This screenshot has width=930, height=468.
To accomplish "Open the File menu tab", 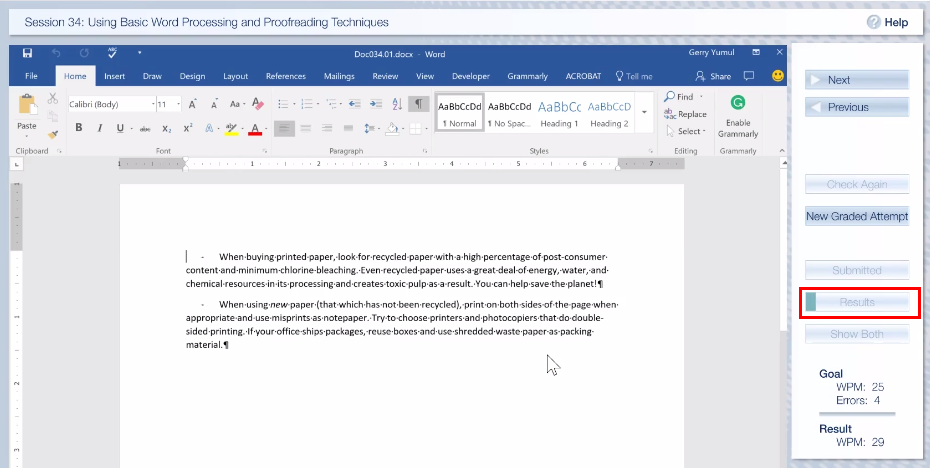I will (x=31, y=76).
